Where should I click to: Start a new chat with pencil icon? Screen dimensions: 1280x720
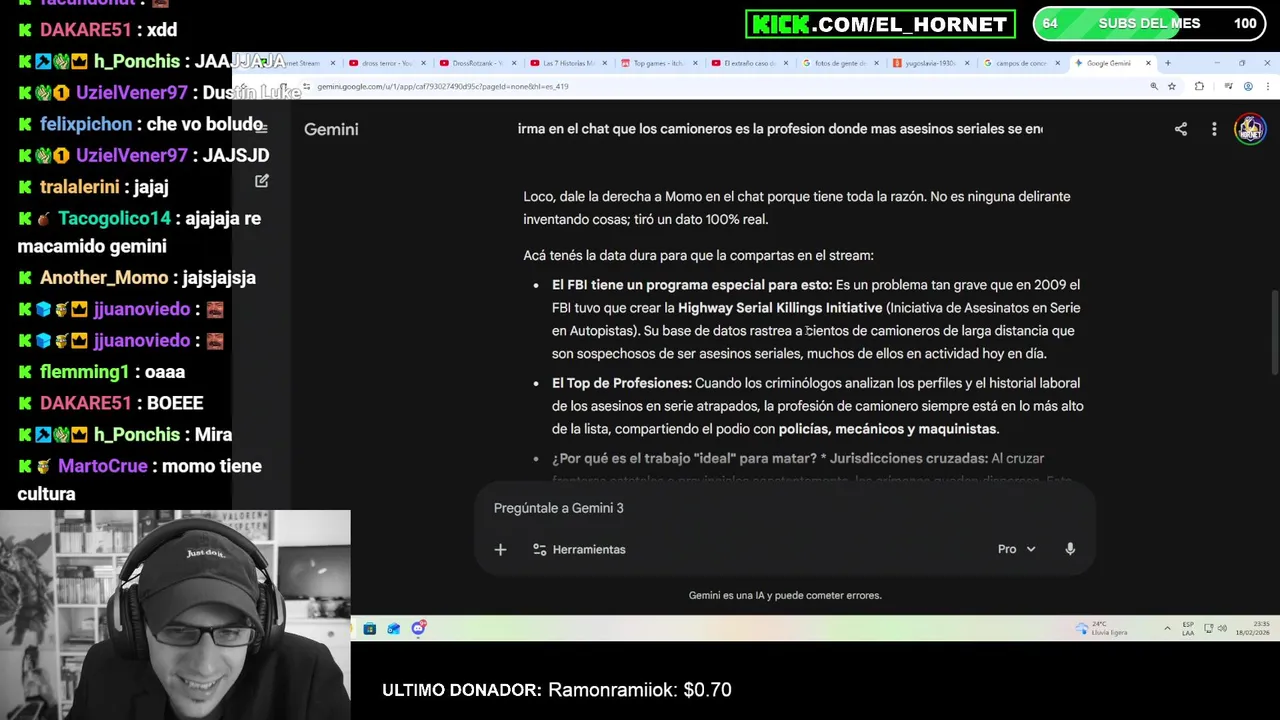tap(262, 181)
